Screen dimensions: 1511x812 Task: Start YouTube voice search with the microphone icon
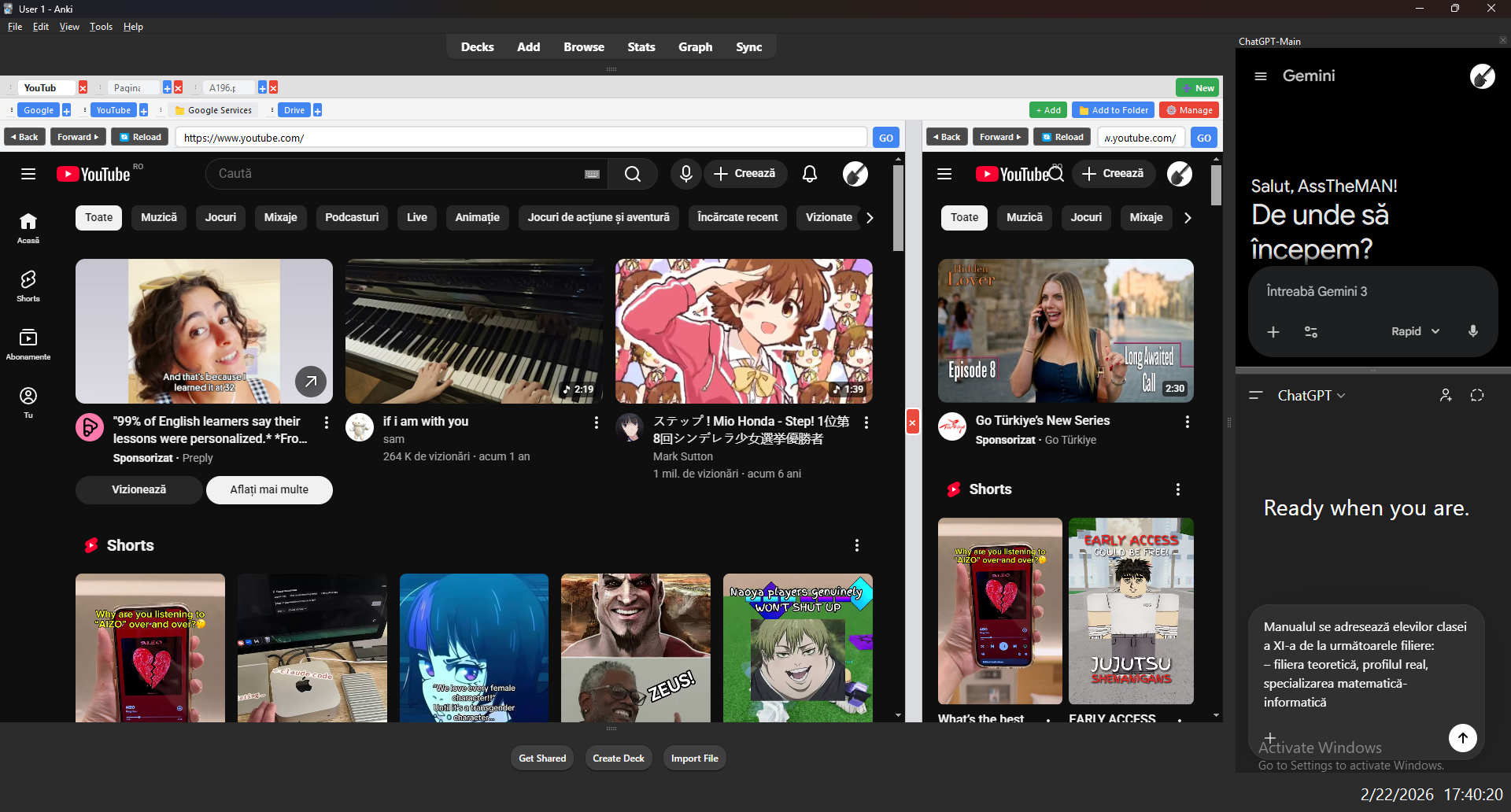(685, 173)
